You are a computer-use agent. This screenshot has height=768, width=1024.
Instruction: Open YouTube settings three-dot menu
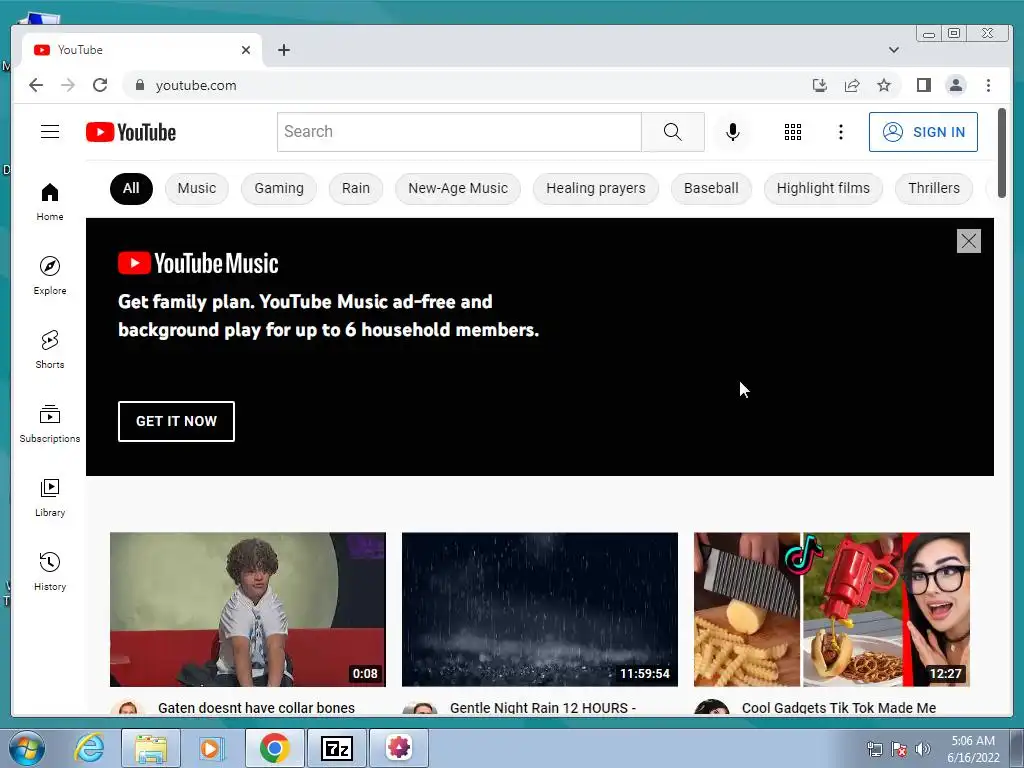pyautogui.click(x=840, y=132)
